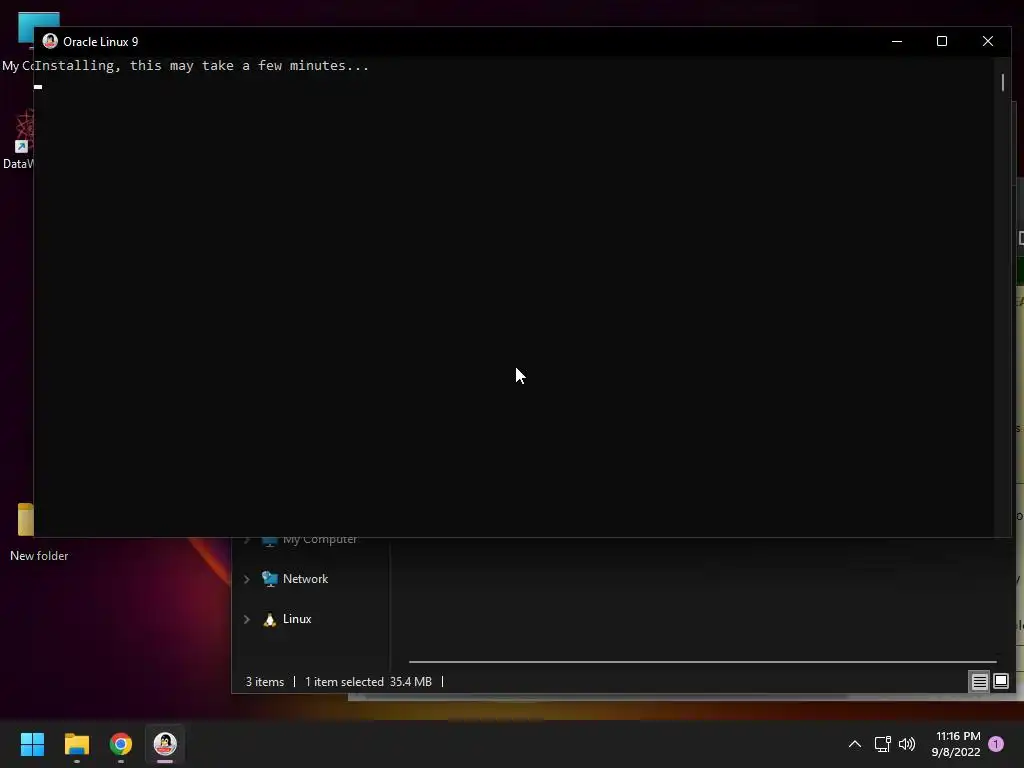The image size is (1024, 768).
Task: Expand the Network tree node in File Explorer
Action: pyautogui.click(x=247, y=579)
